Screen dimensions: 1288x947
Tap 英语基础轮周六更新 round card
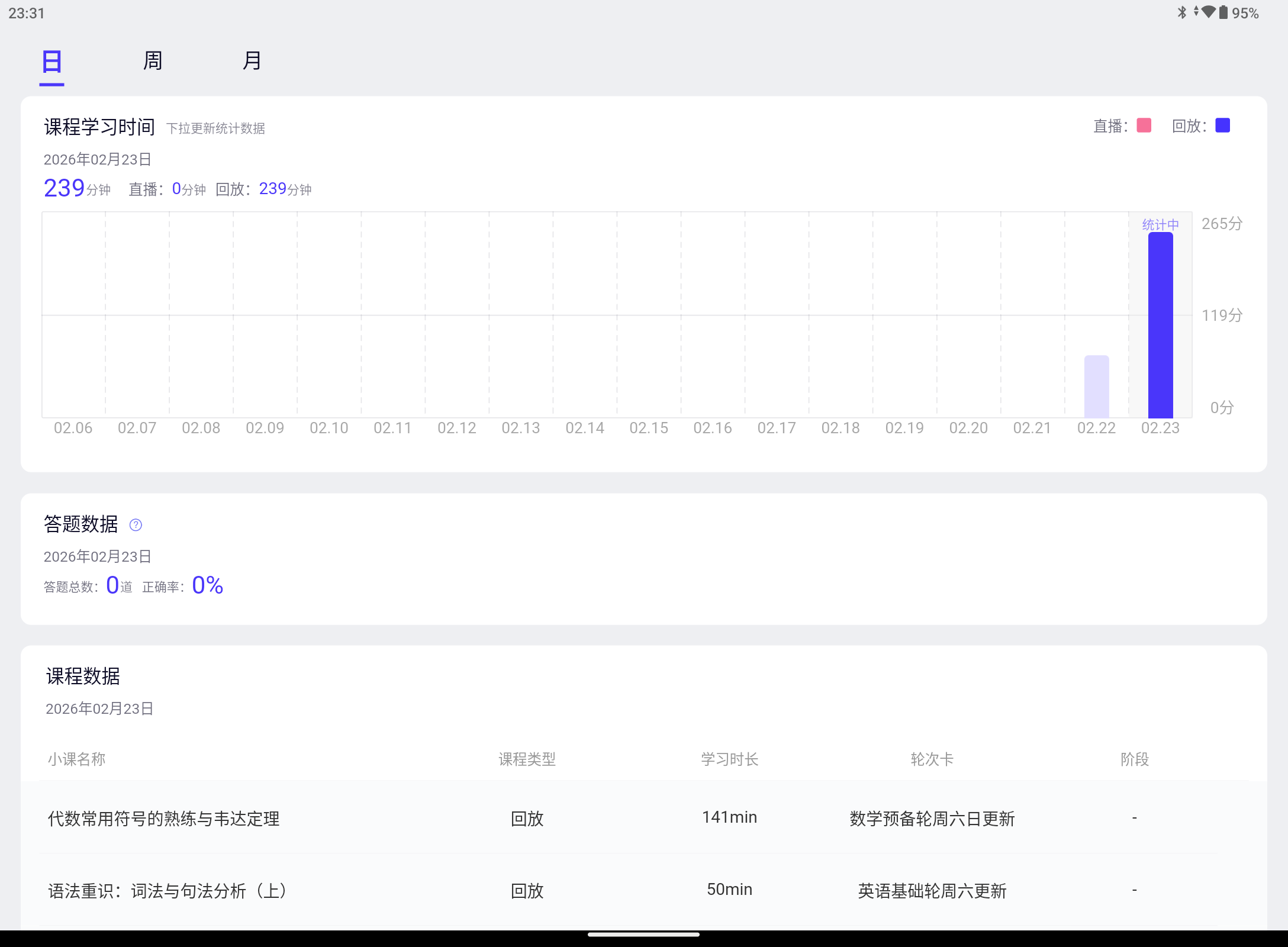932,891
